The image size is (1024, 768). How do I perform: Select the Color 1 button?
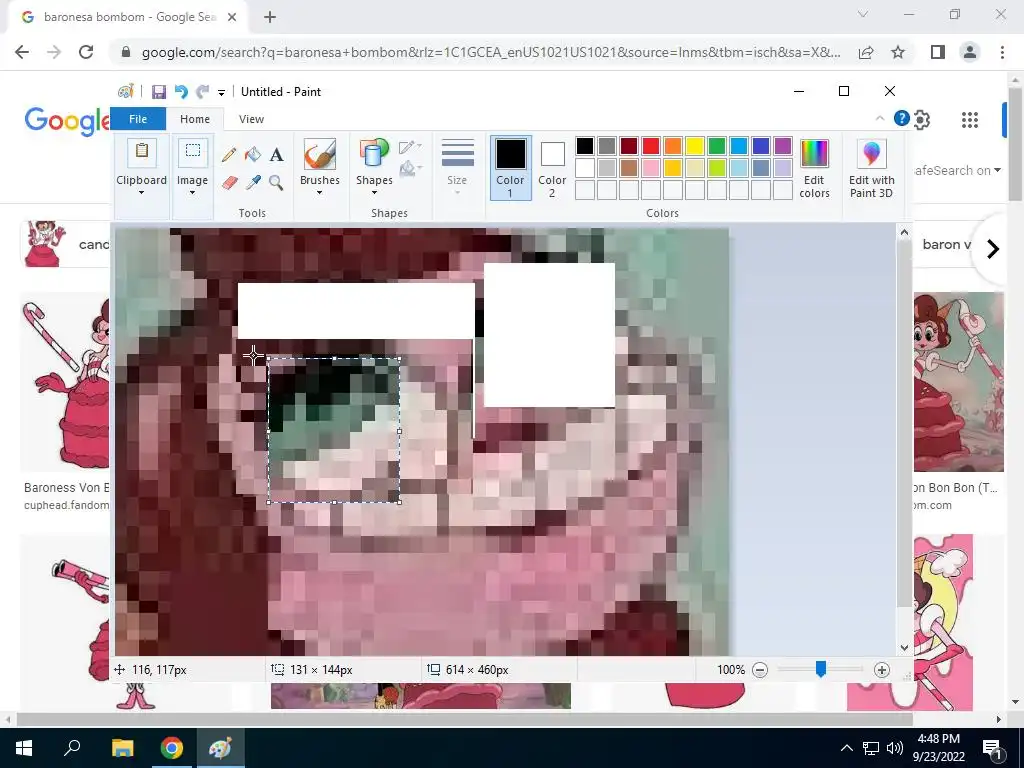click(510, 168)
